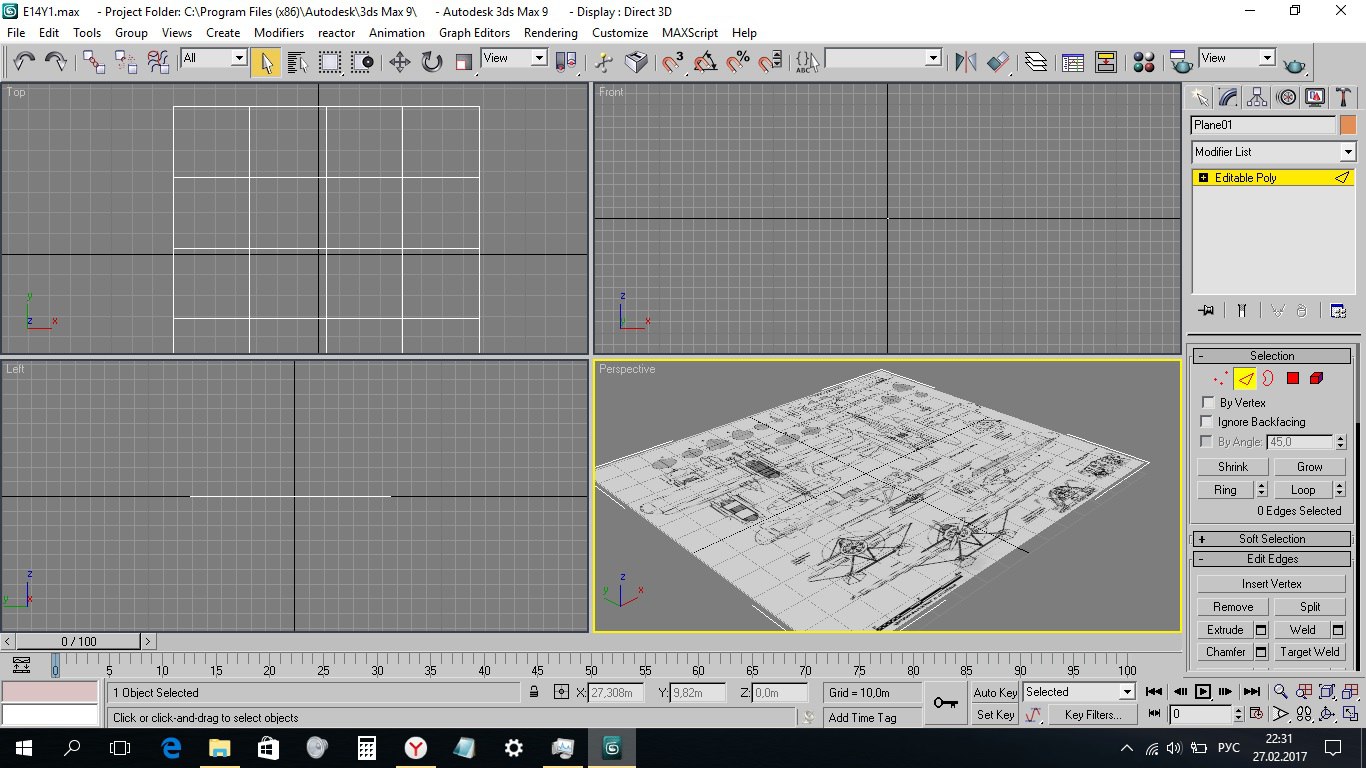
Task: Toggle the Auto Key button
Action: point(995,692)
